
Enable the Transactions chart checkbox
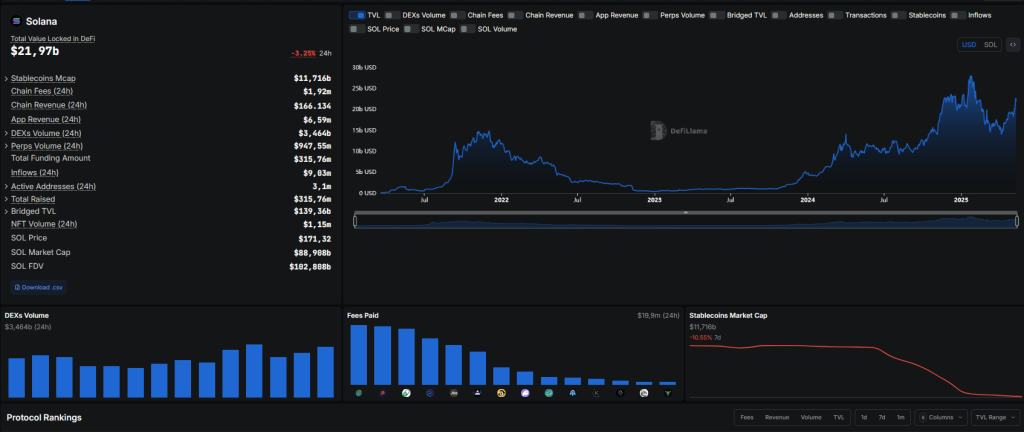click(835, 14)
